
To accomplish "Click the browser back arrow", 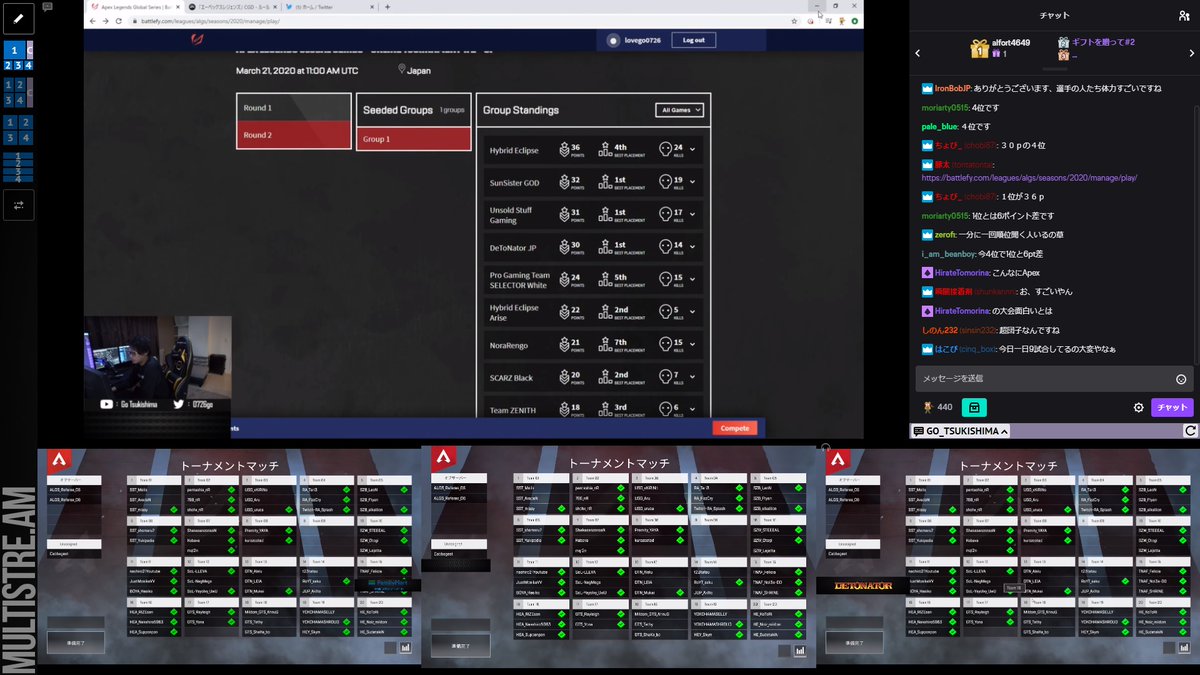I will click(x=93, y=20).
